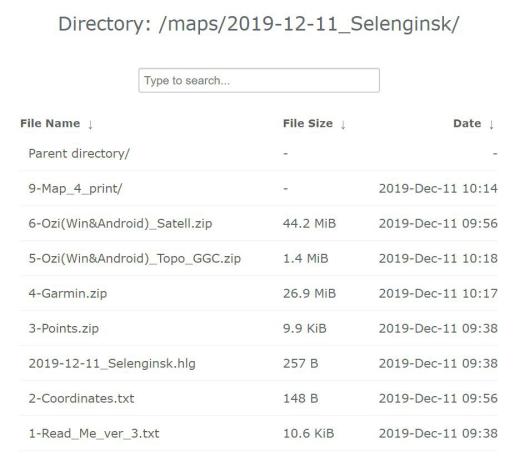Download 6-Ozi(Win&Android)_Satell.zip
The width and height of the screenshot is (520, 456).
click(x=120, y=224)
